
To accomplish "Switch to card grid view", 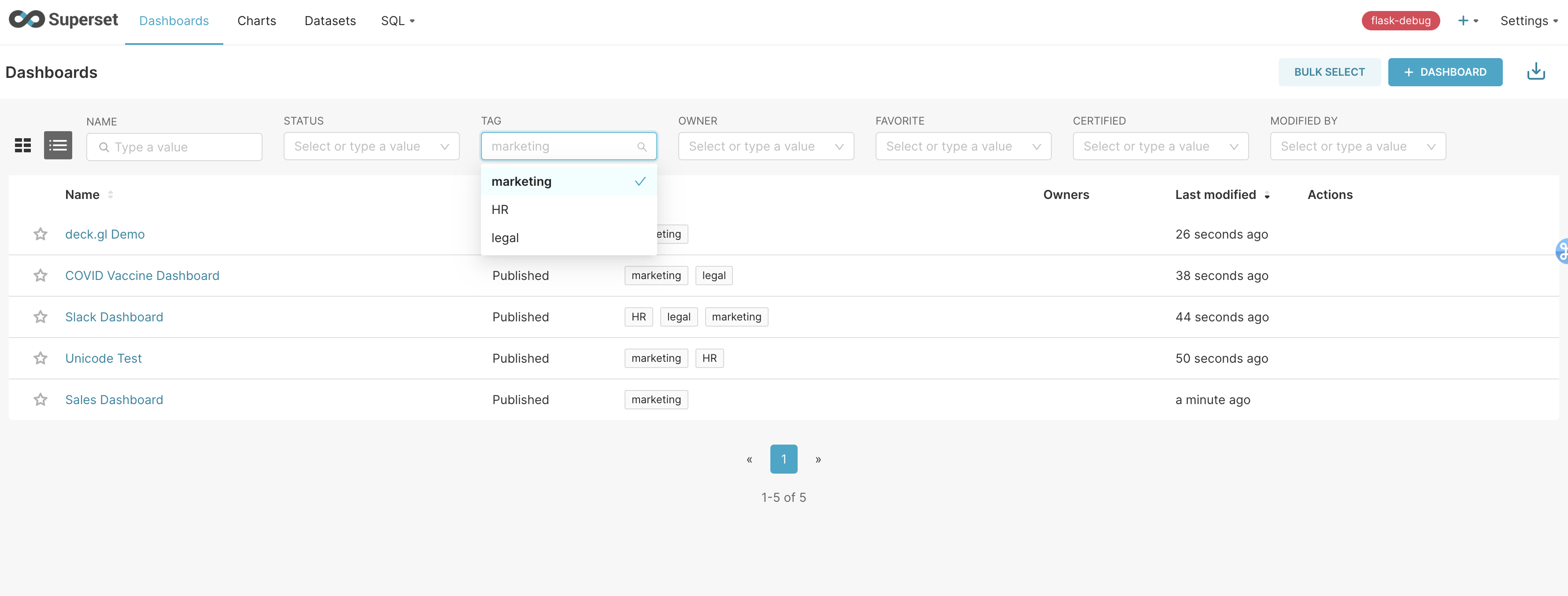I will tap(23, 145).
